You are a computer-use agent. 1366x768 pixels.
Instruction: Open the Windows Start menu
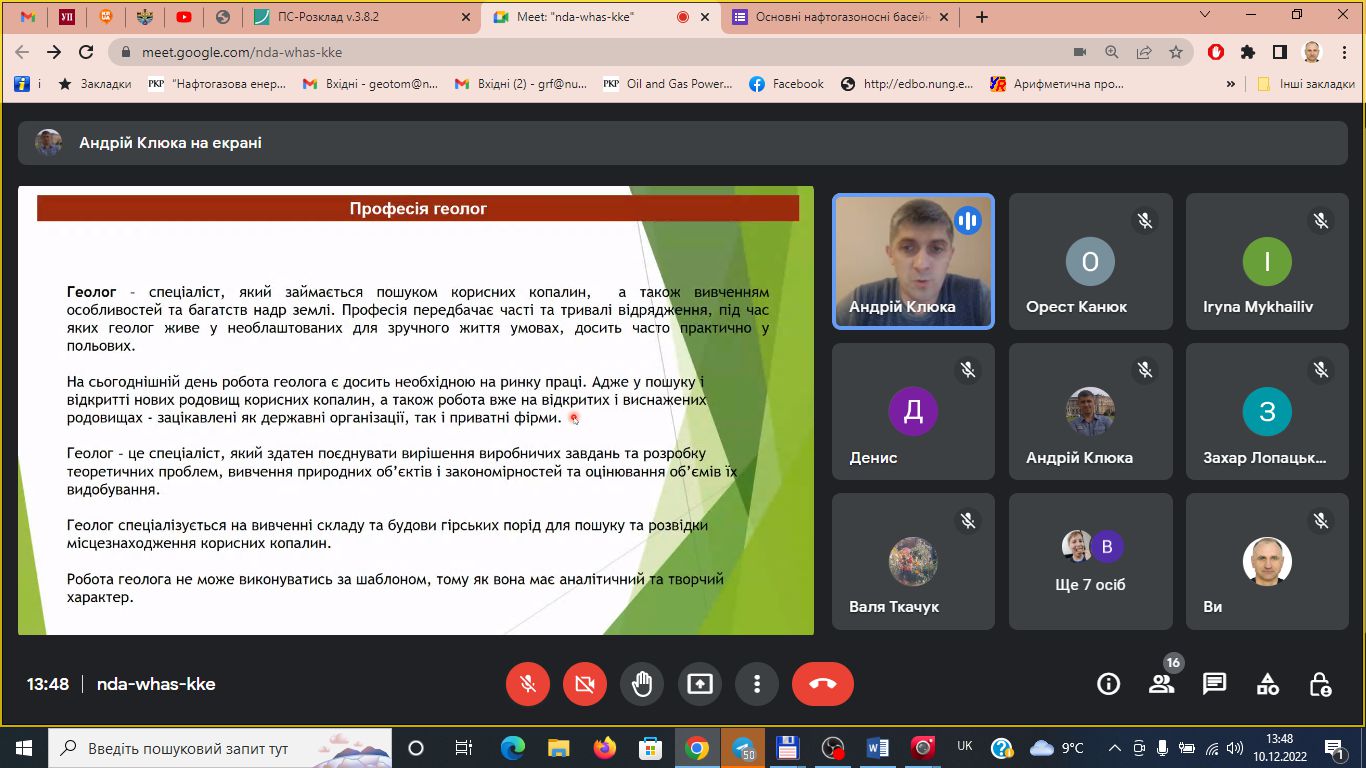pos(24,748)
